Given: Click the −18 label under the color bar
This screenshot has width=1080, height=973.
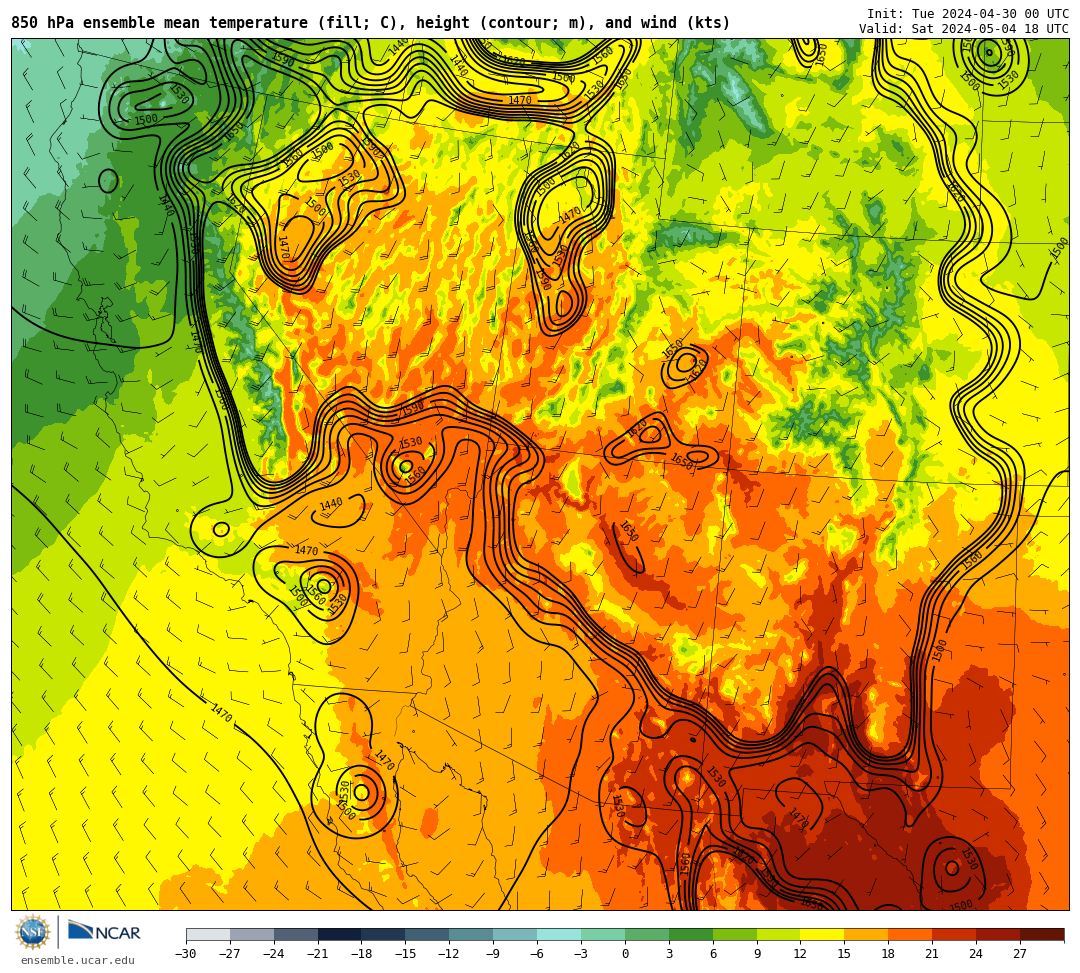Looking at the screenshot, I should (x=362, y=954).
